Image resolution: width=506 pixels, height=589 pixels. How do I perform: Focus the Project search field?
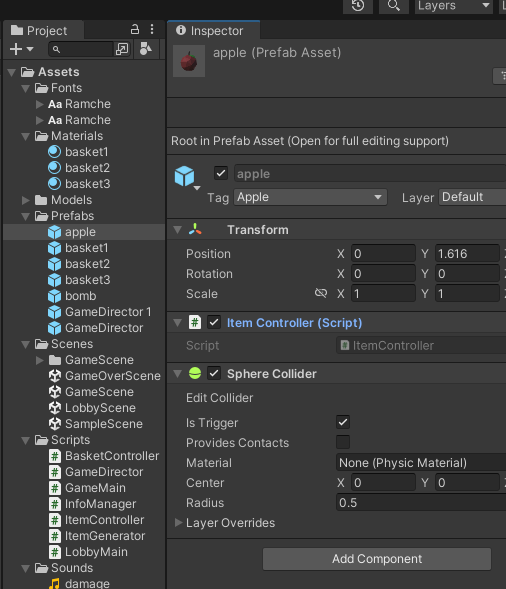80,49
